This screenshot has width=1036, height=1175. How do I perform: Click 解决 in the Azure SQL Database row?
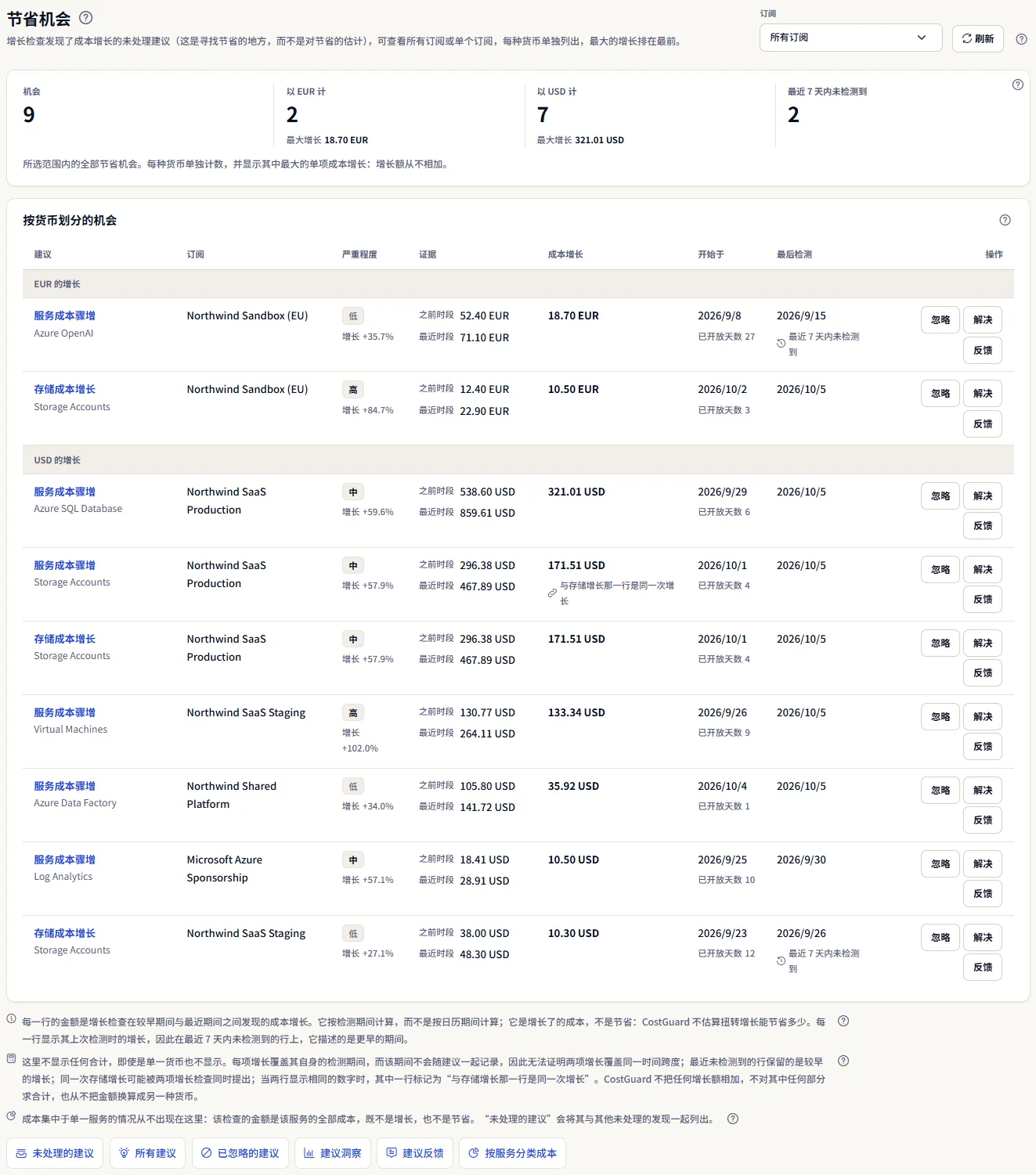click(983, 496)
